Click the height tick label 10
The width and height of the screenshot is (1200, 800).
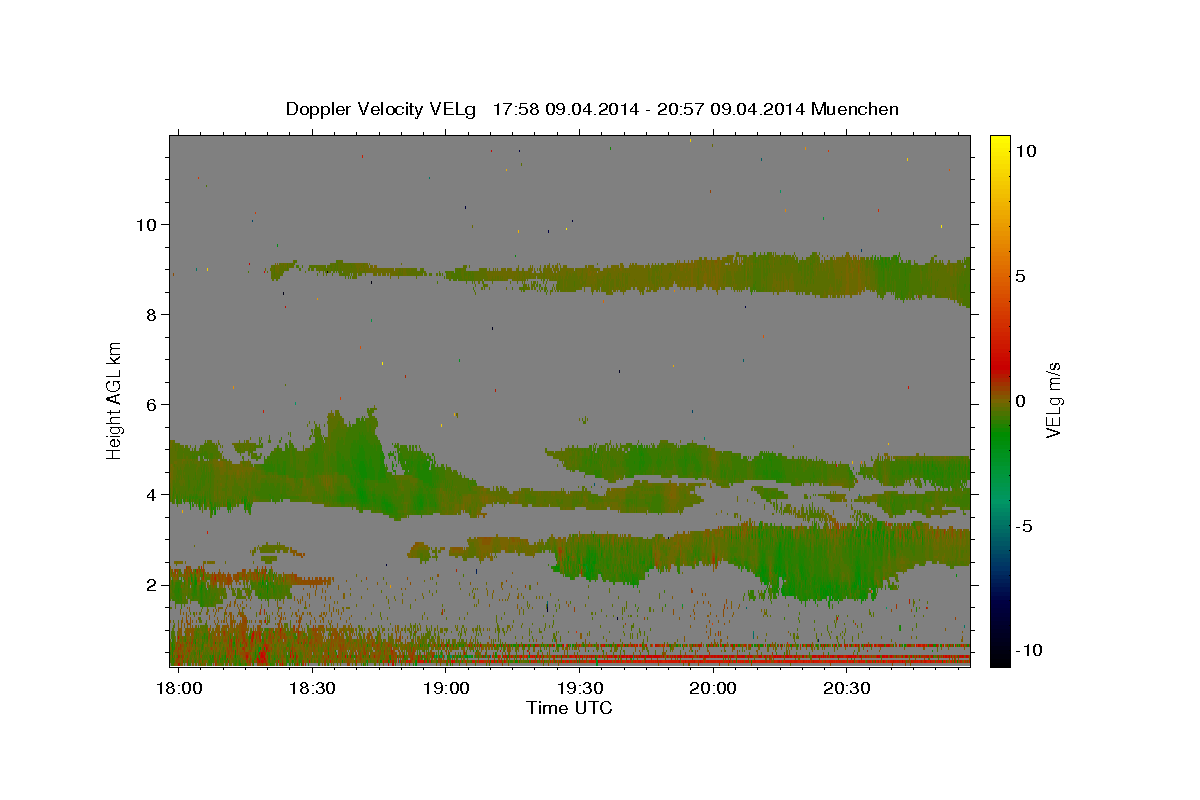click(148, 225)
